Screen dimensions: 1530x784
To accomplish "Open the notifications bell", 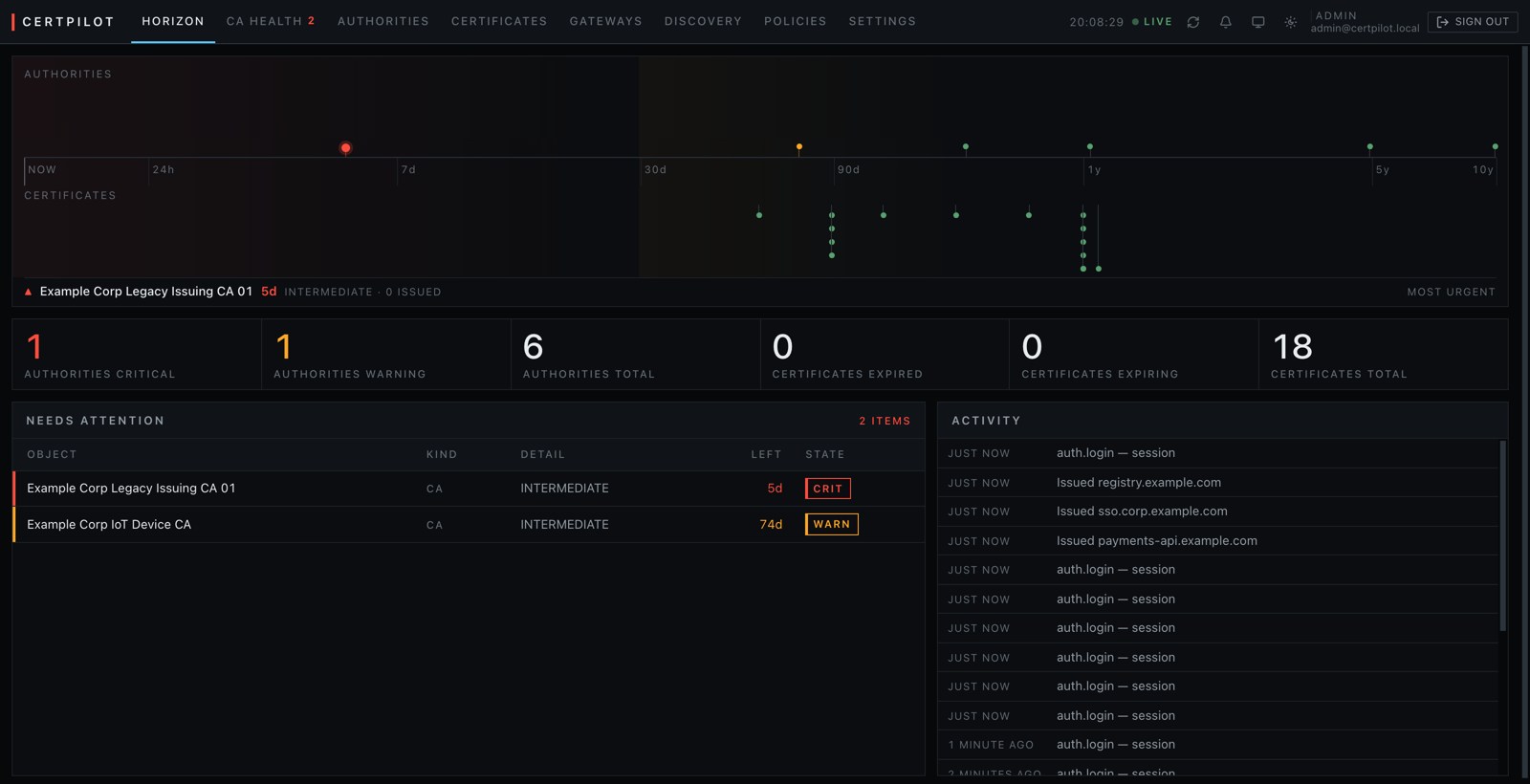I will pos(1226,22).
